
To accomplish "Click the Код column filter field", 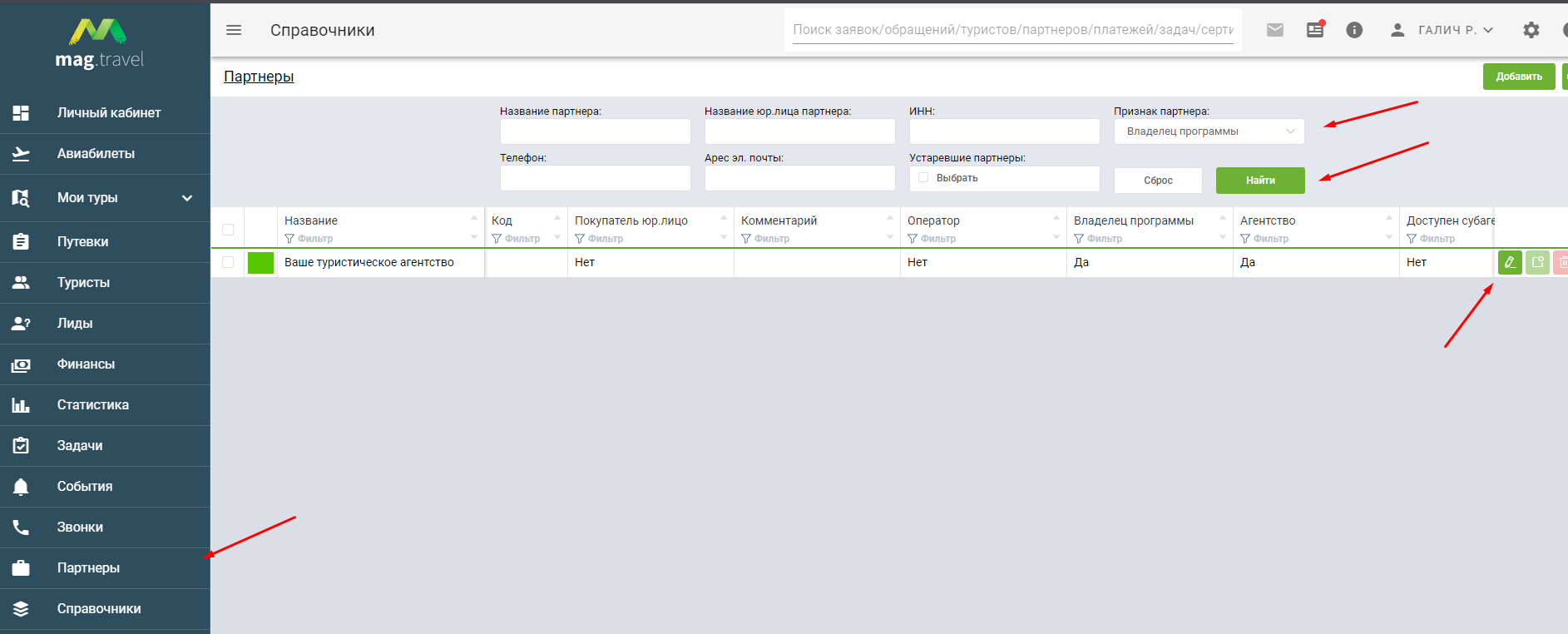I will pyautogui.click(x=516, y=239).
